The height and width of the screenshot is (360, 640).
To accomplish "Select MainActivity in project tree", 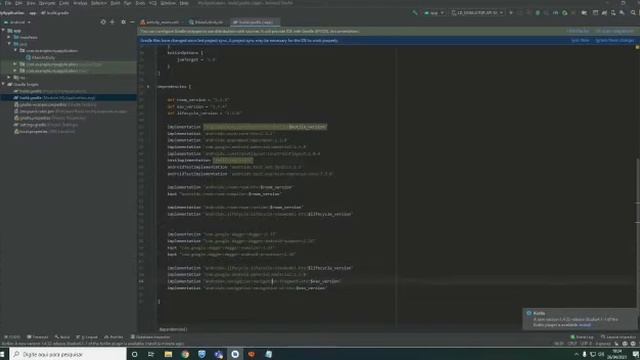I will point(40,58).
